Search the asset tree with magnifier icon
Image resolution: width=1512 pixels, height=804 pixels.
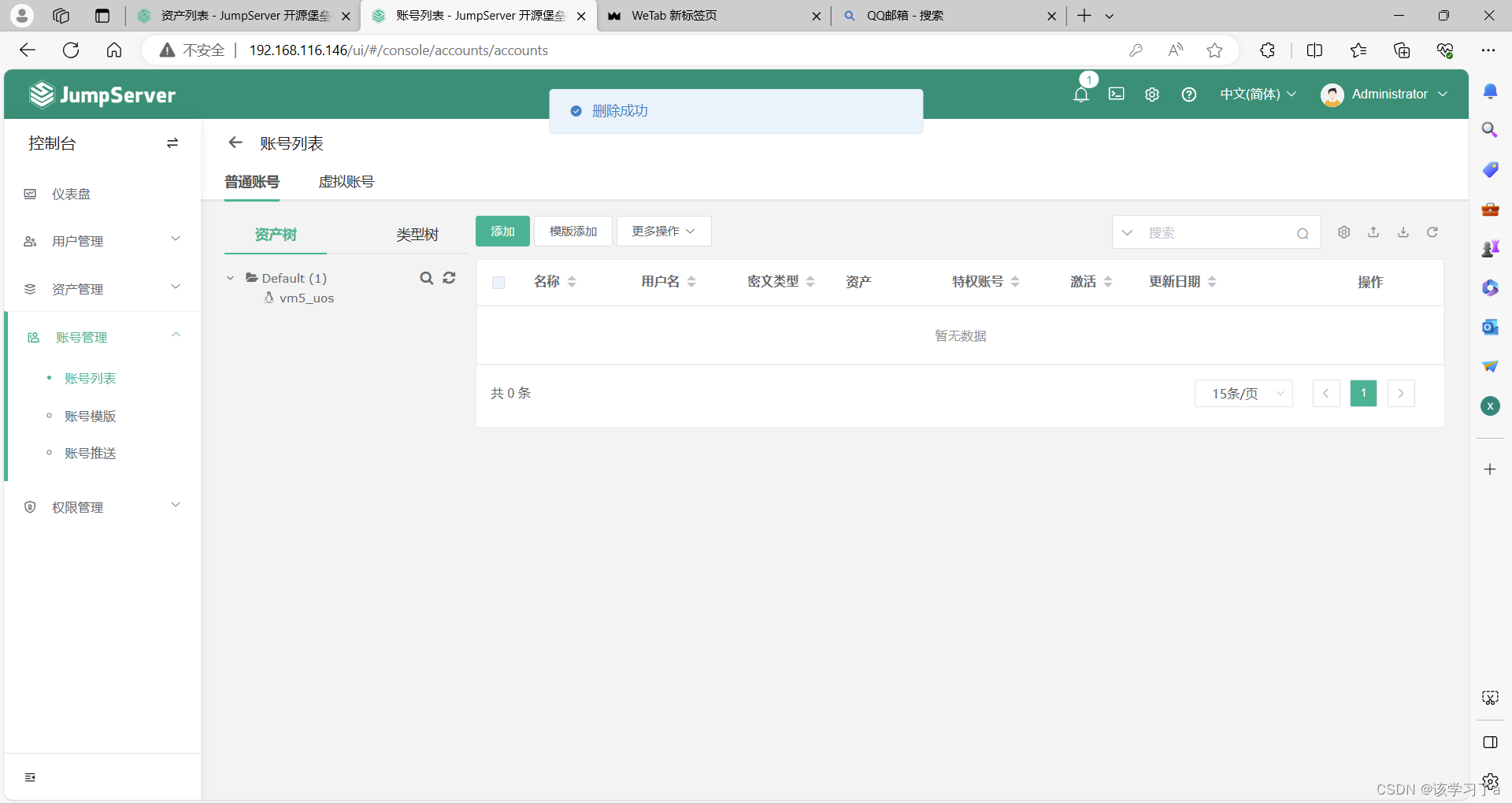[x=427, y=278]
